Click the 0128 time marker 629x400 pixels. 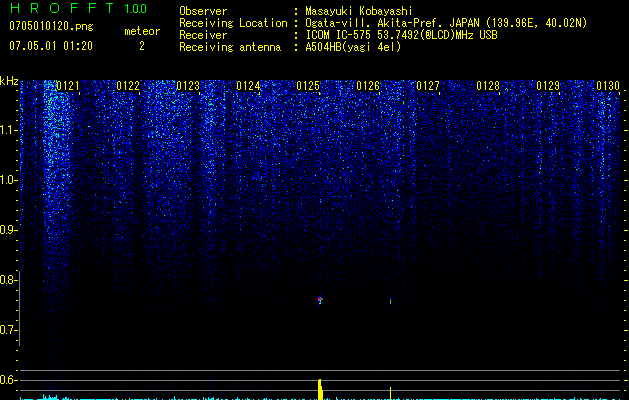click(x=488, y=86)
